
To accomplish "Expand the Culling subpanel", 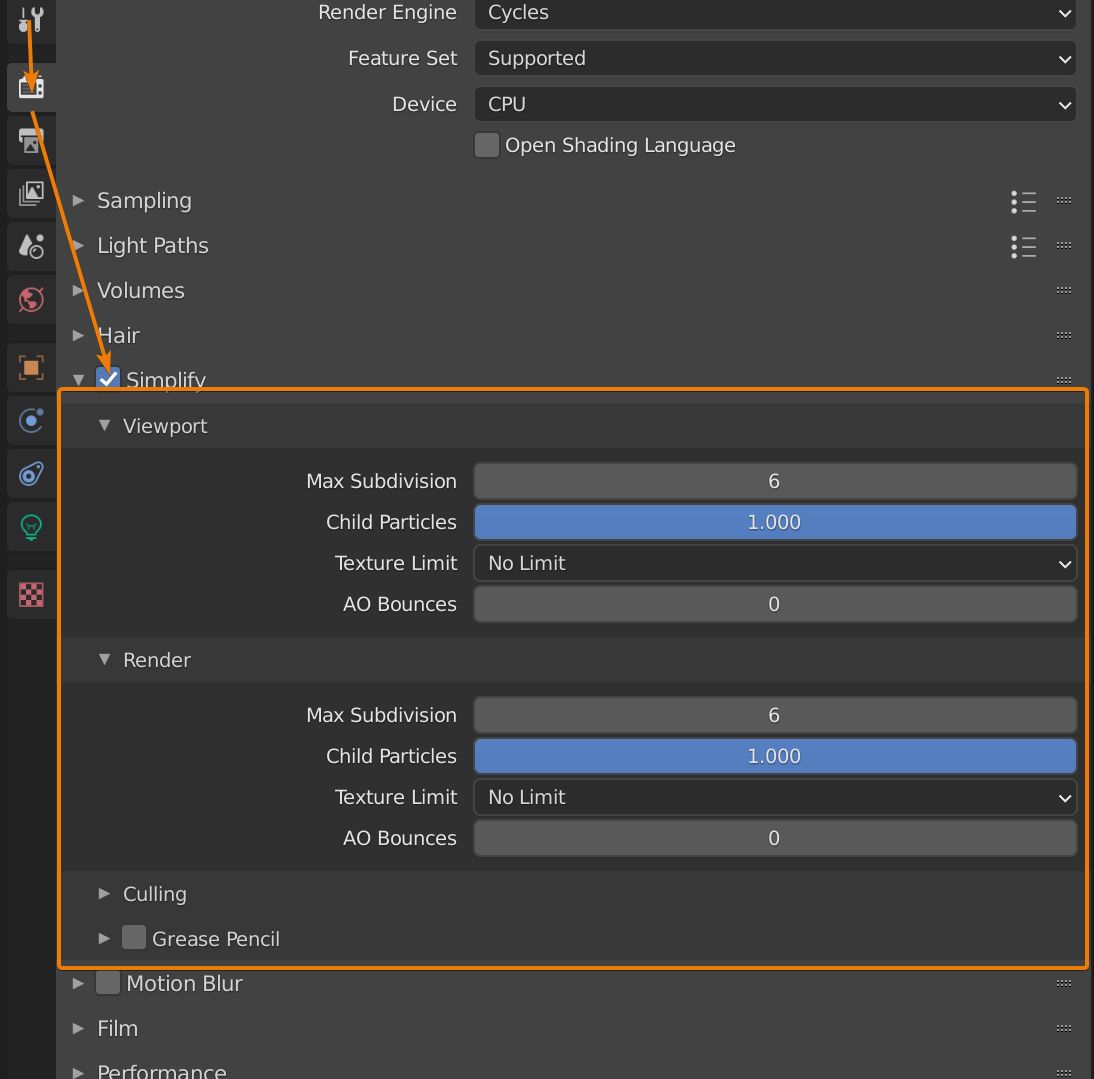I will [x=154, y=894].
